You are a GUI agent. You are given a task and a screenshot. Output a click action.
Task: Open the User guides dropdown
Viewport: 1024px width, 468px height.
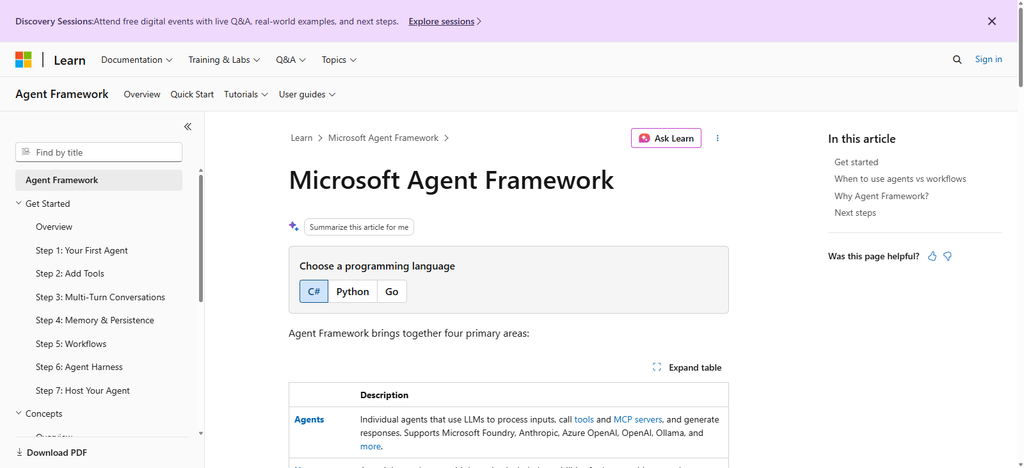(x=307, y=94)
